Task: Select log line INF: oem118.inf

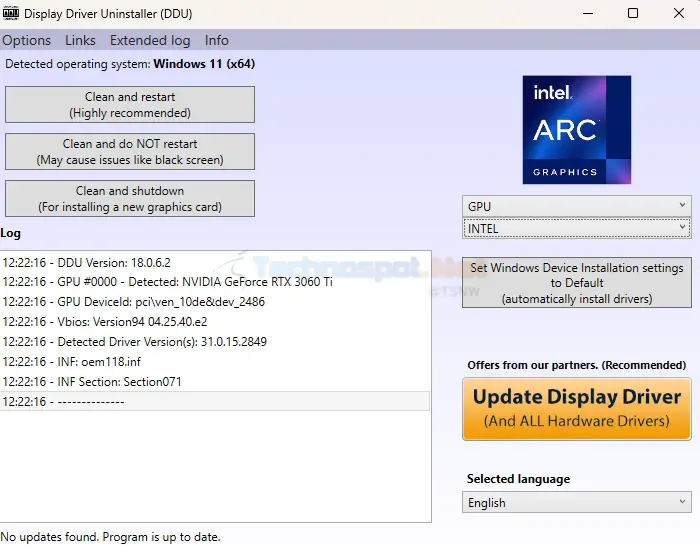Action: click(x=215, y=362)
